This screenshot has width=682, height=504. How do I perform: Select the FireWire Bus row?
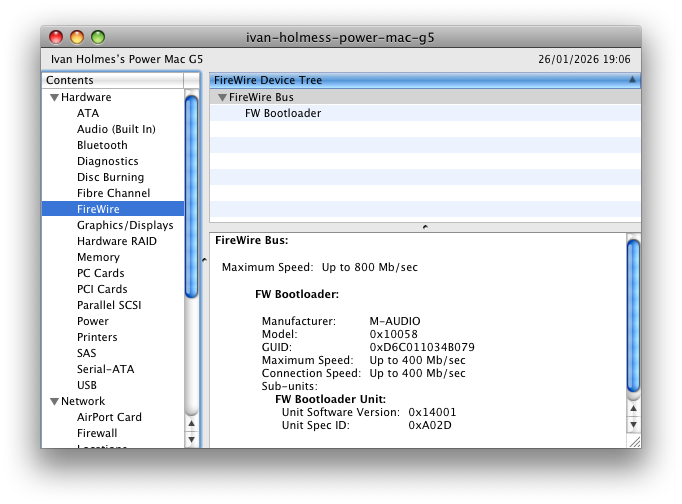click(425, 97)
